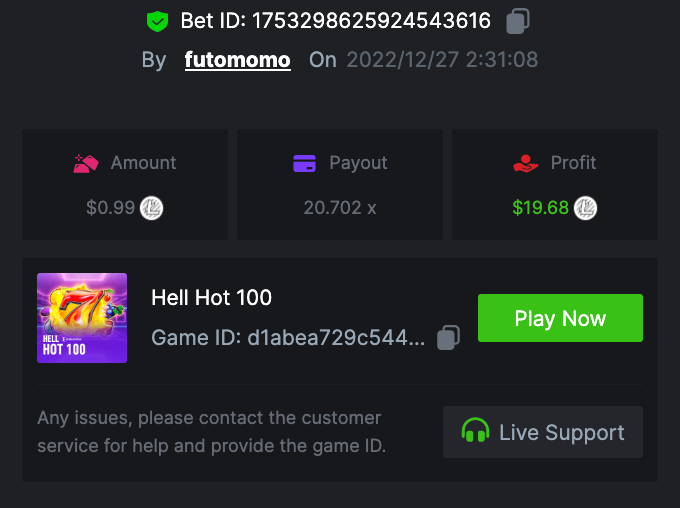Click the truncated Game ID text

click(x=288, y=338)
